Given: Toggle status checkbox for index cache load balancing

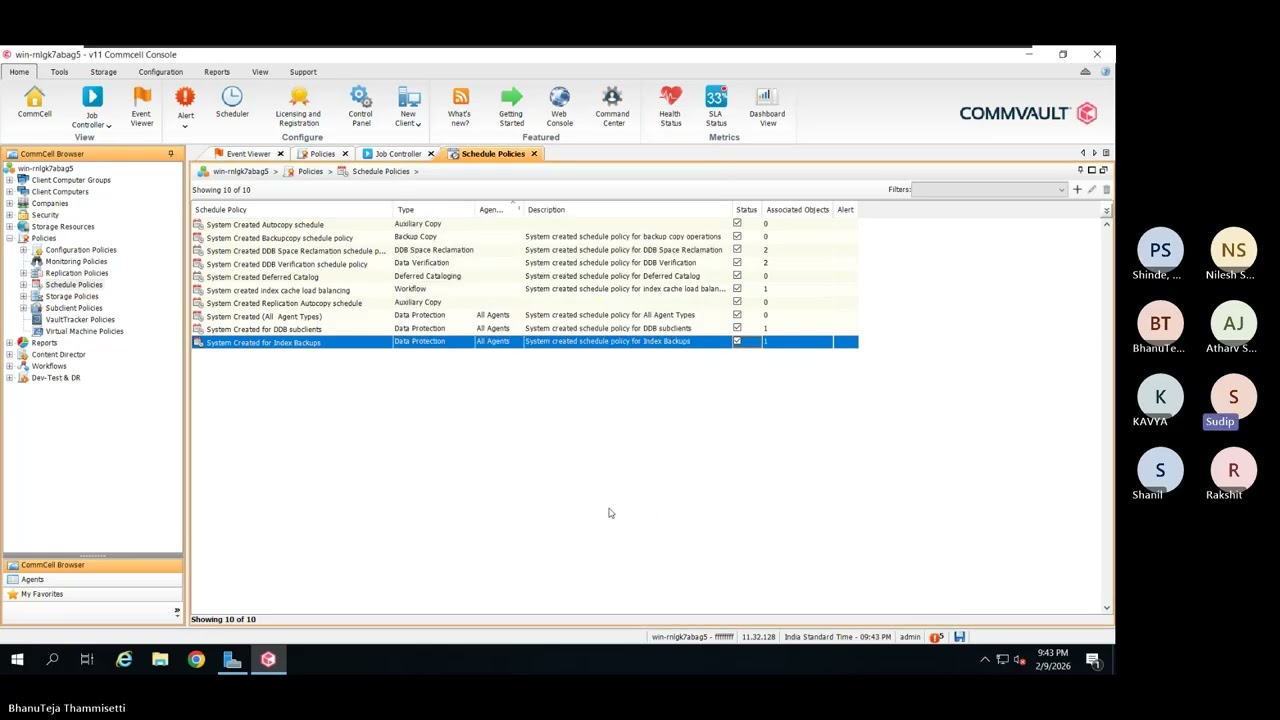Looking at the screenshot, I should click(737, 289).
